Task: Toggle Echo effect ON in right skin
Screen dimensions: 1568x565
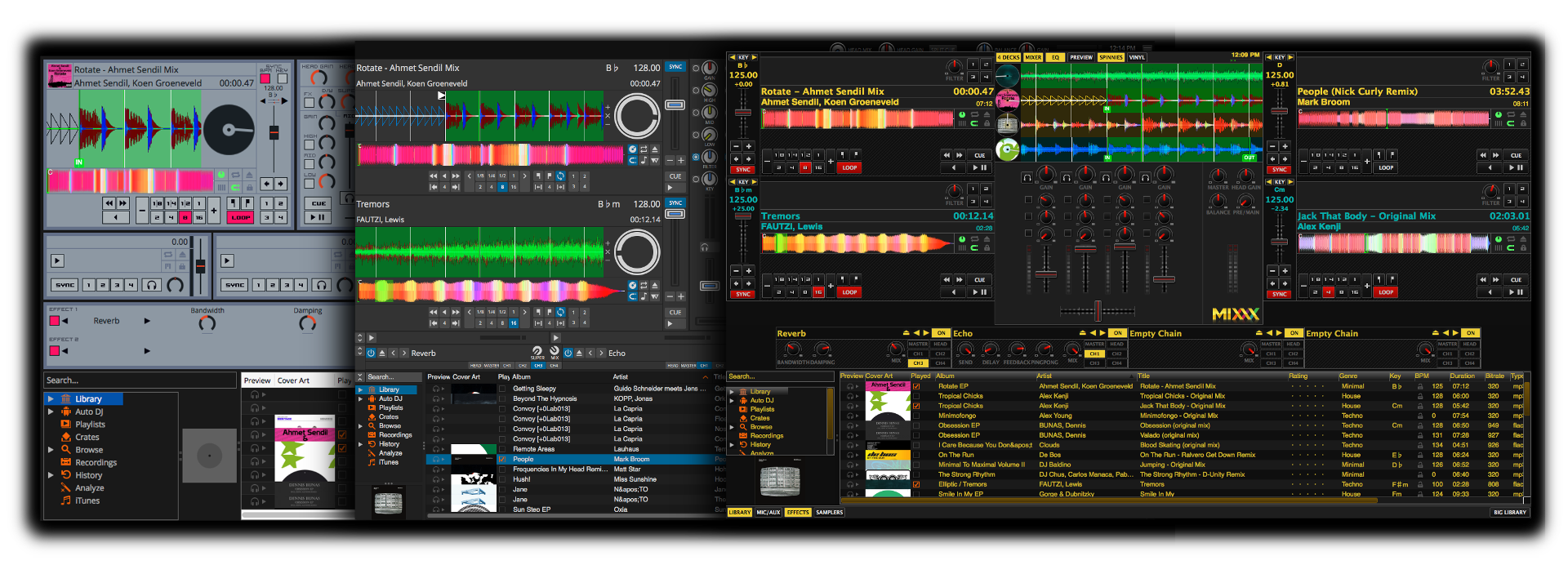Action: pyautogui.click(x=1117, y=333)
